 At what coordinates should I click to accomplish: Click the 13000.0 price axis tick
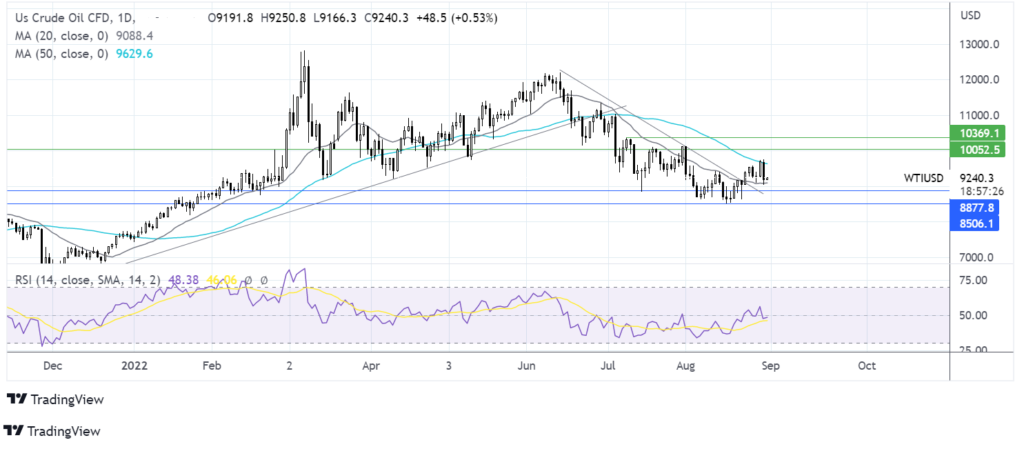click(978, 45)
